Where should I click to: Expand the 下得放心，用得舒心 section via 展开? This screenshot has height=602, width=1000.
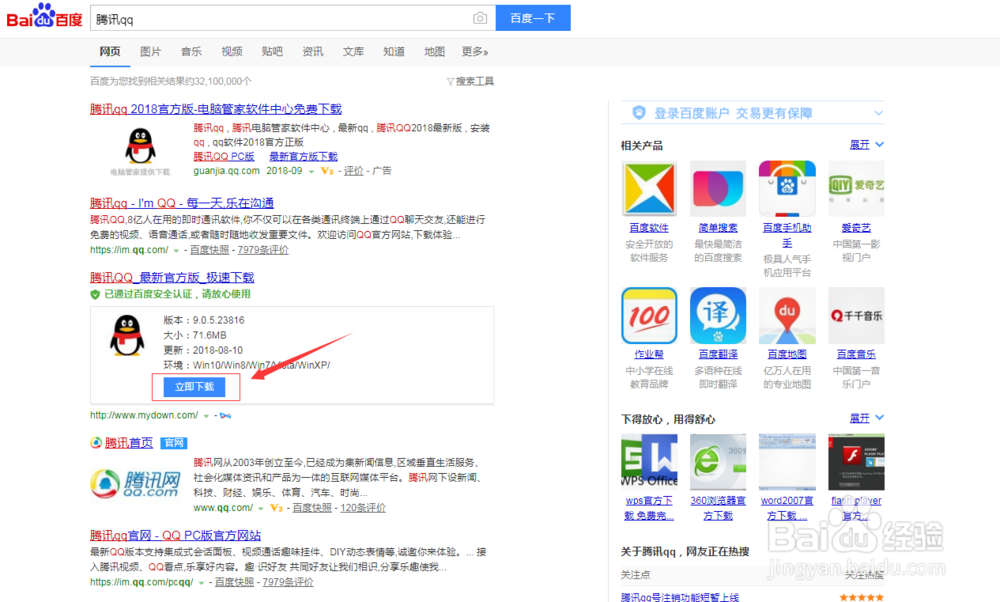coord(866,418)
